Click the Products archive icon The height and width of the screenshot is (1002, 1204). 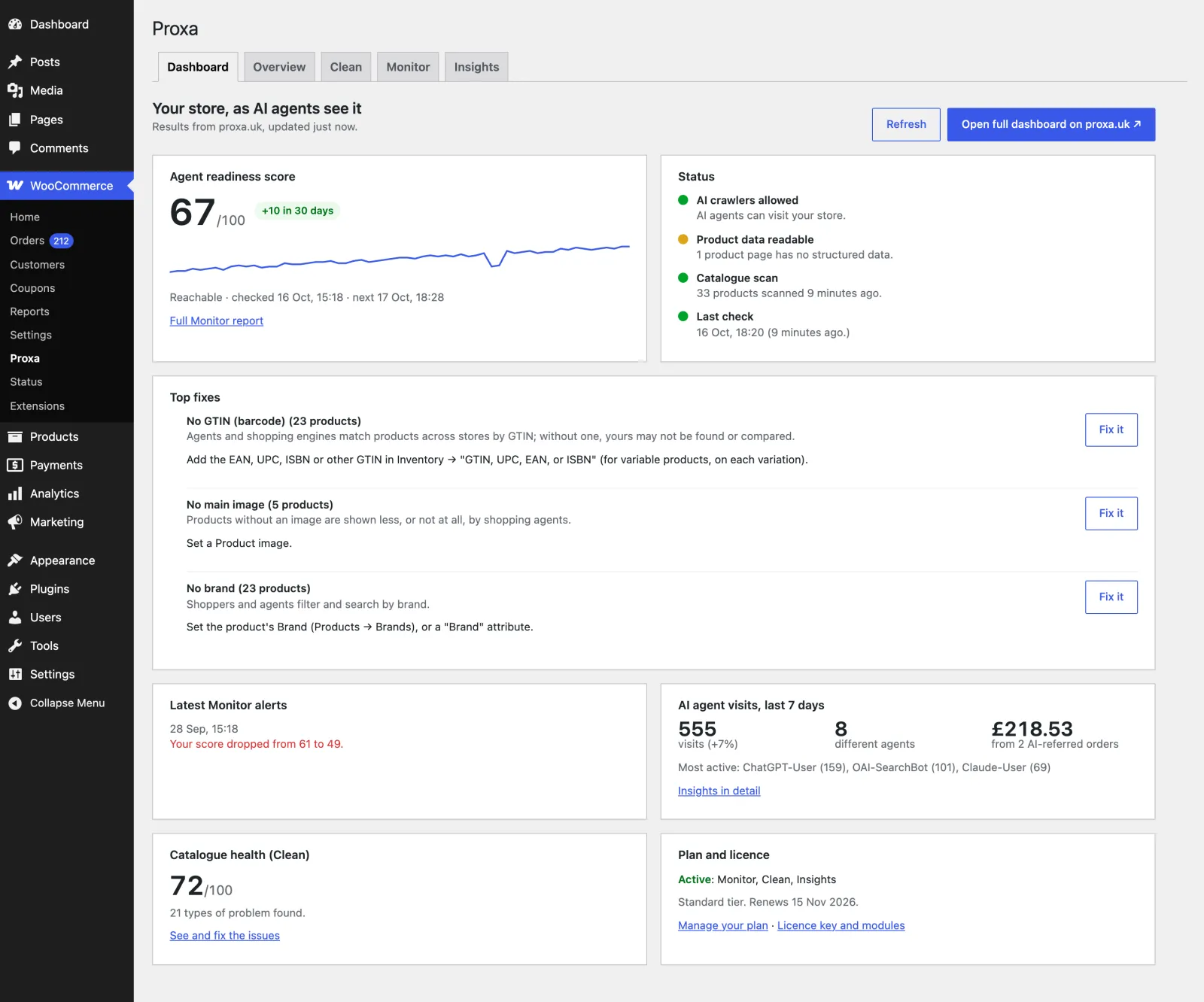coord(15,436)
